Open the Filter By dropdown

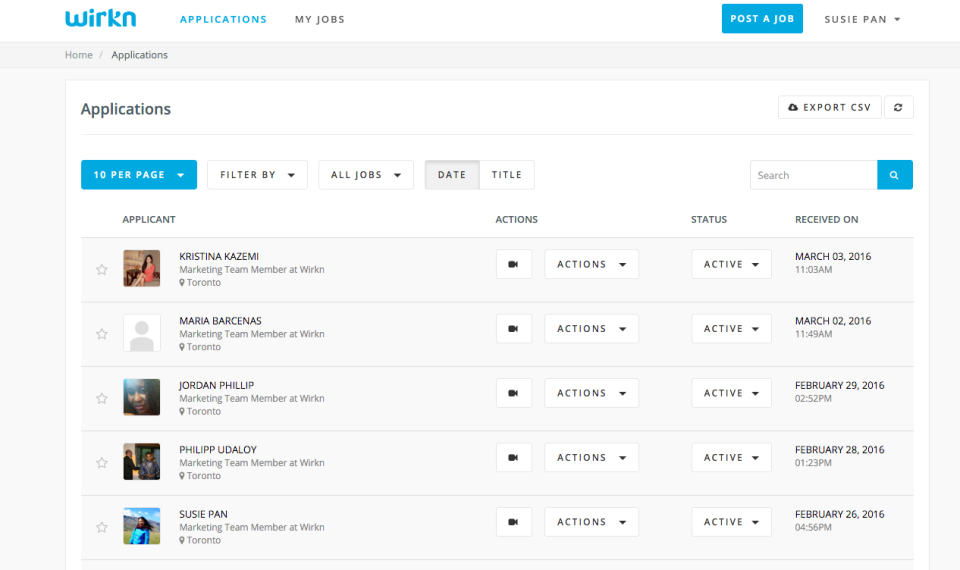pyautogui.click(x=257, y=175)
